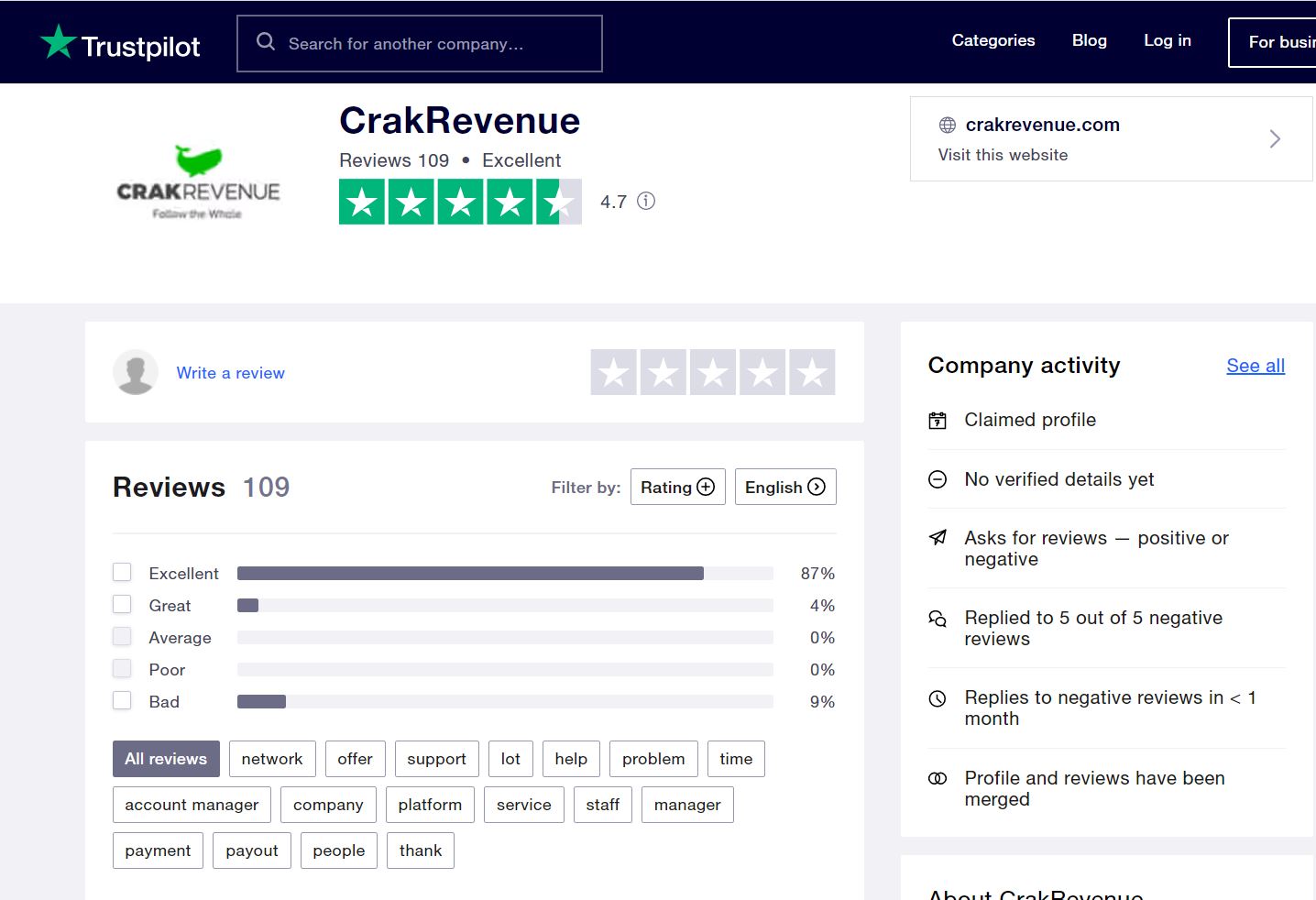Filter reviews by the network tag

click(272, 759)
